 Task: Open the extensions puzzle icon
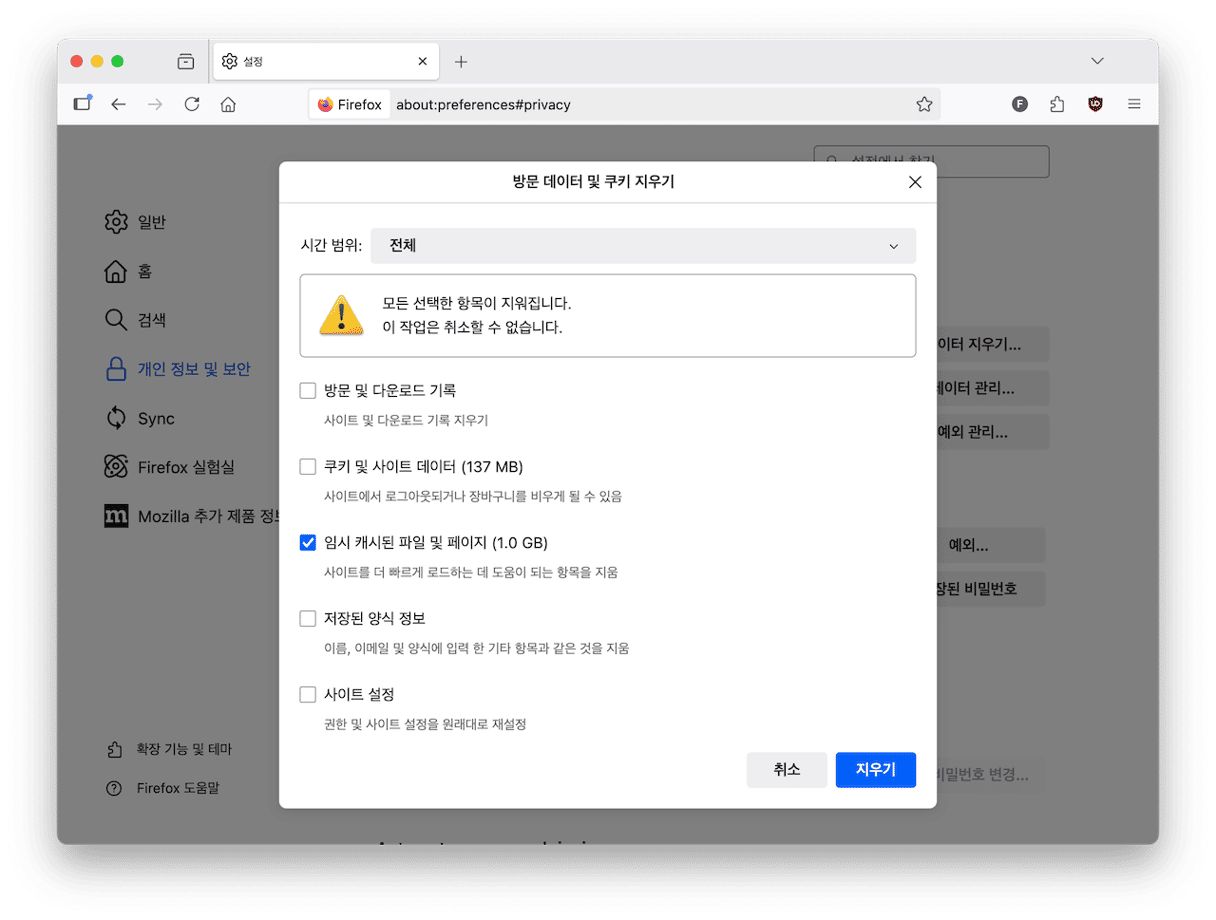pos(1057,104)
